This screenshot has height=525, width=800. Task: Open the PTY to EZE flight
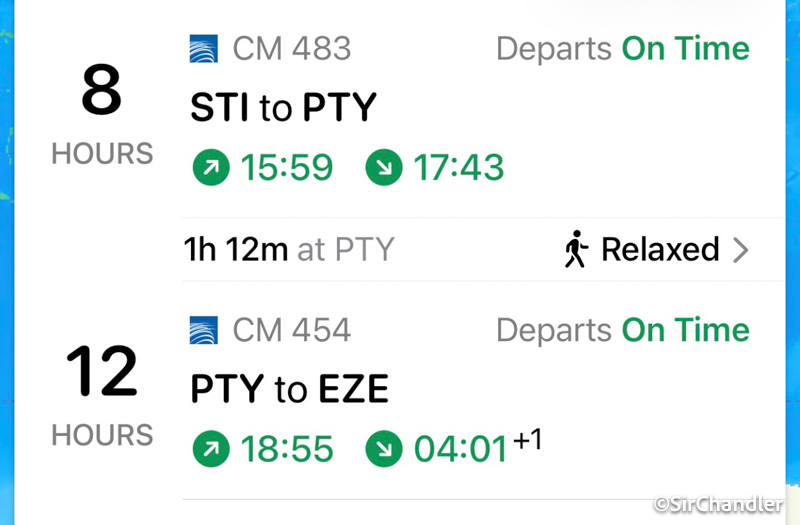click(289, 390)
